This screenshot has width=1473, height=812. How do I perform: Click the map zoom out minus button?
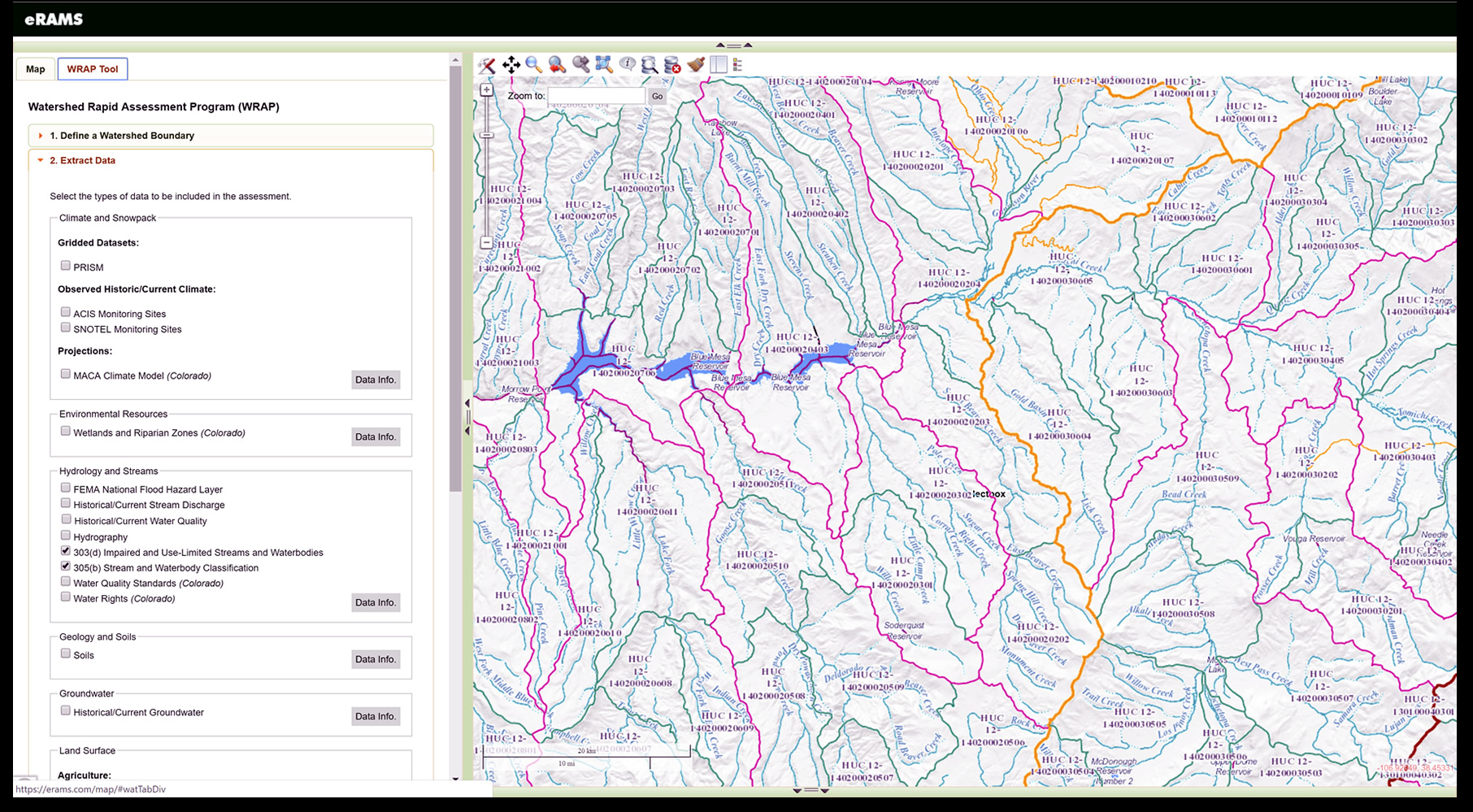click(486, 242)
